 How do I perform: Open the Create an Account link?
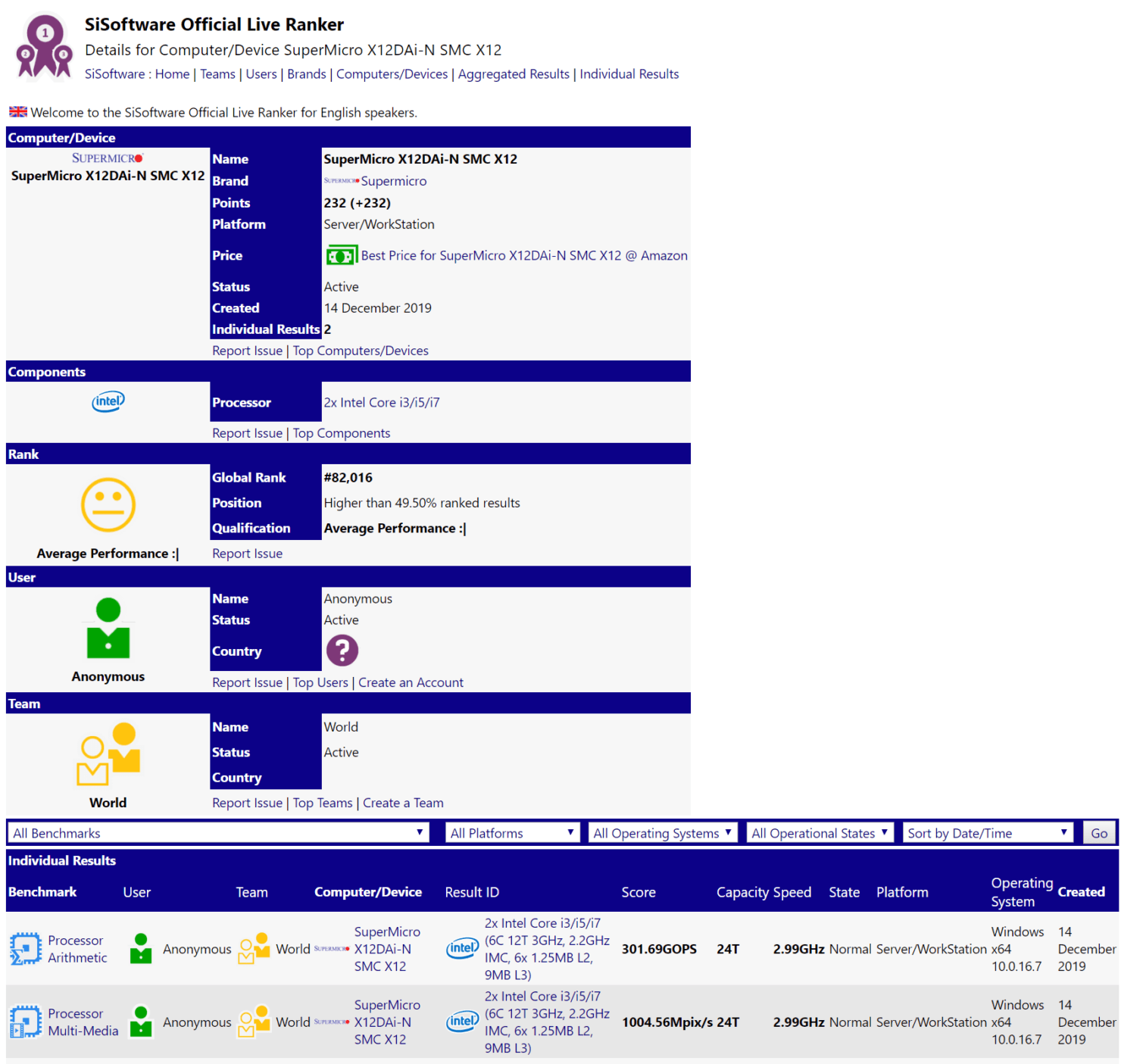pos(411,682)
